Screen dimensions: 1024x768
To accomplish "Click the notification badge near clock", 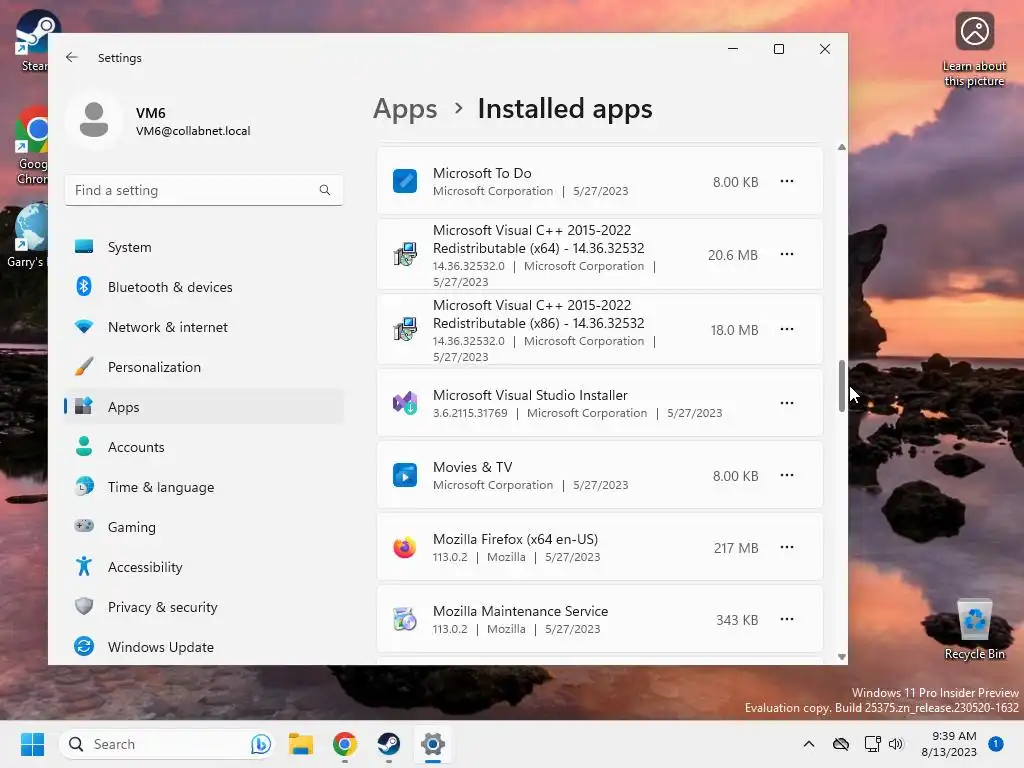I will point(996,744).
